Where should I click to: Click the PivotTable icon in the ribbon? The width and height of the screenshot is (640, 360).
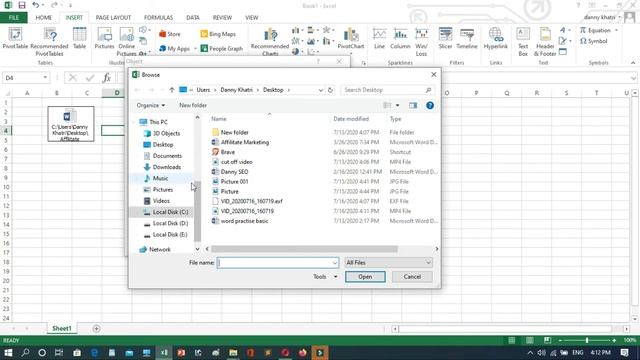pos(15,38)
